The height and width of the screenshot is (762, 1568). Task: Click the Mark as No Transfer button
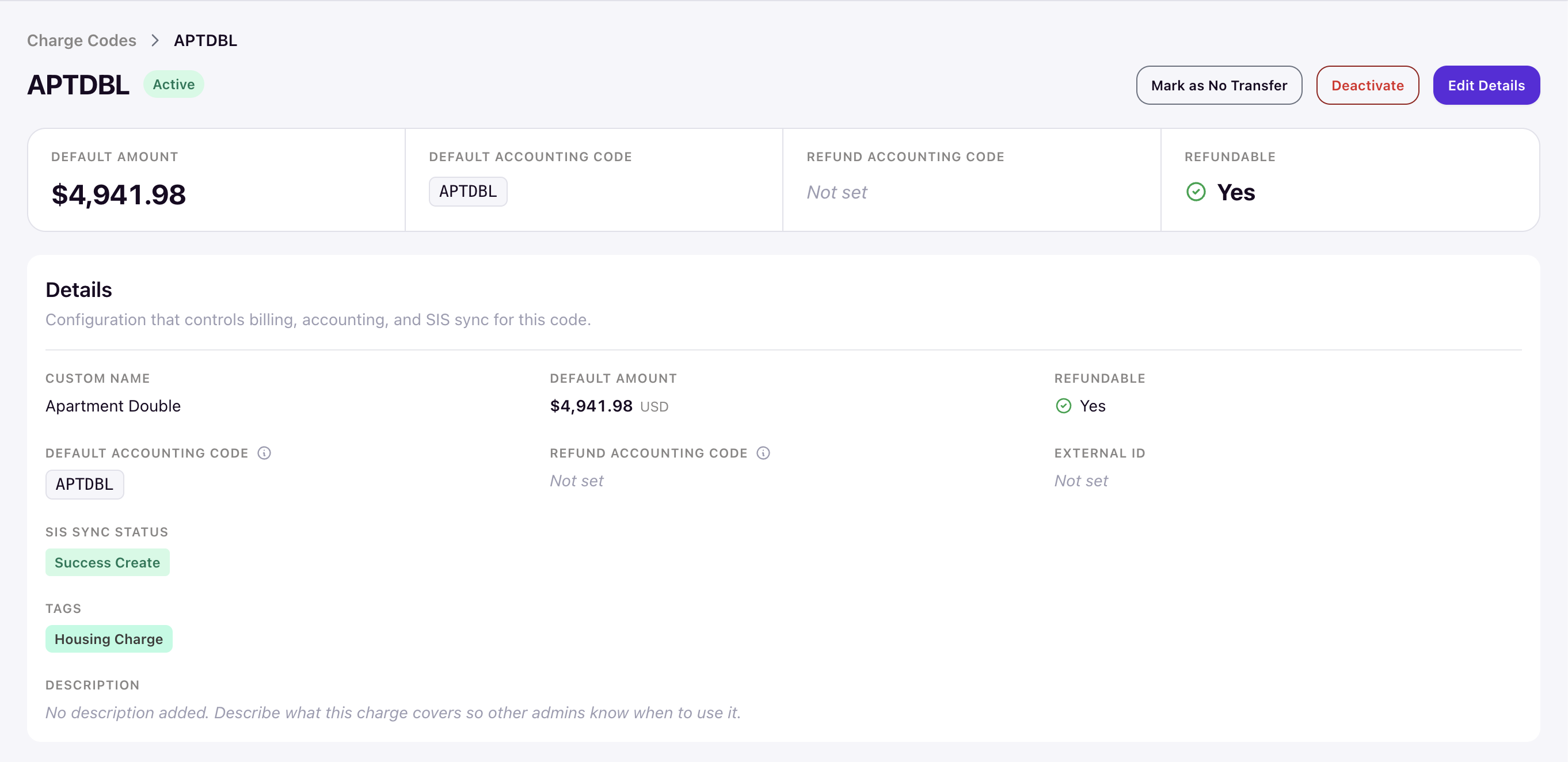(1219, 85)
